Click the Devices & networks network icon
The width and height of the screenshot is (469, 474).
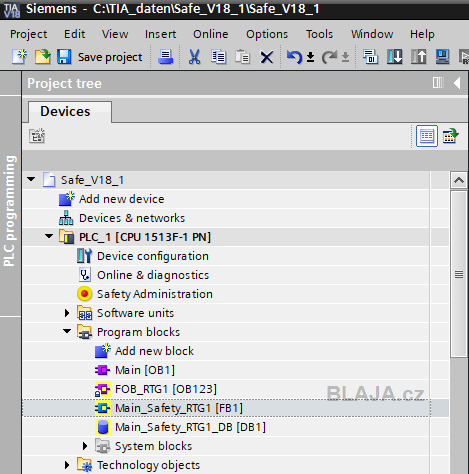click(66, 218)
